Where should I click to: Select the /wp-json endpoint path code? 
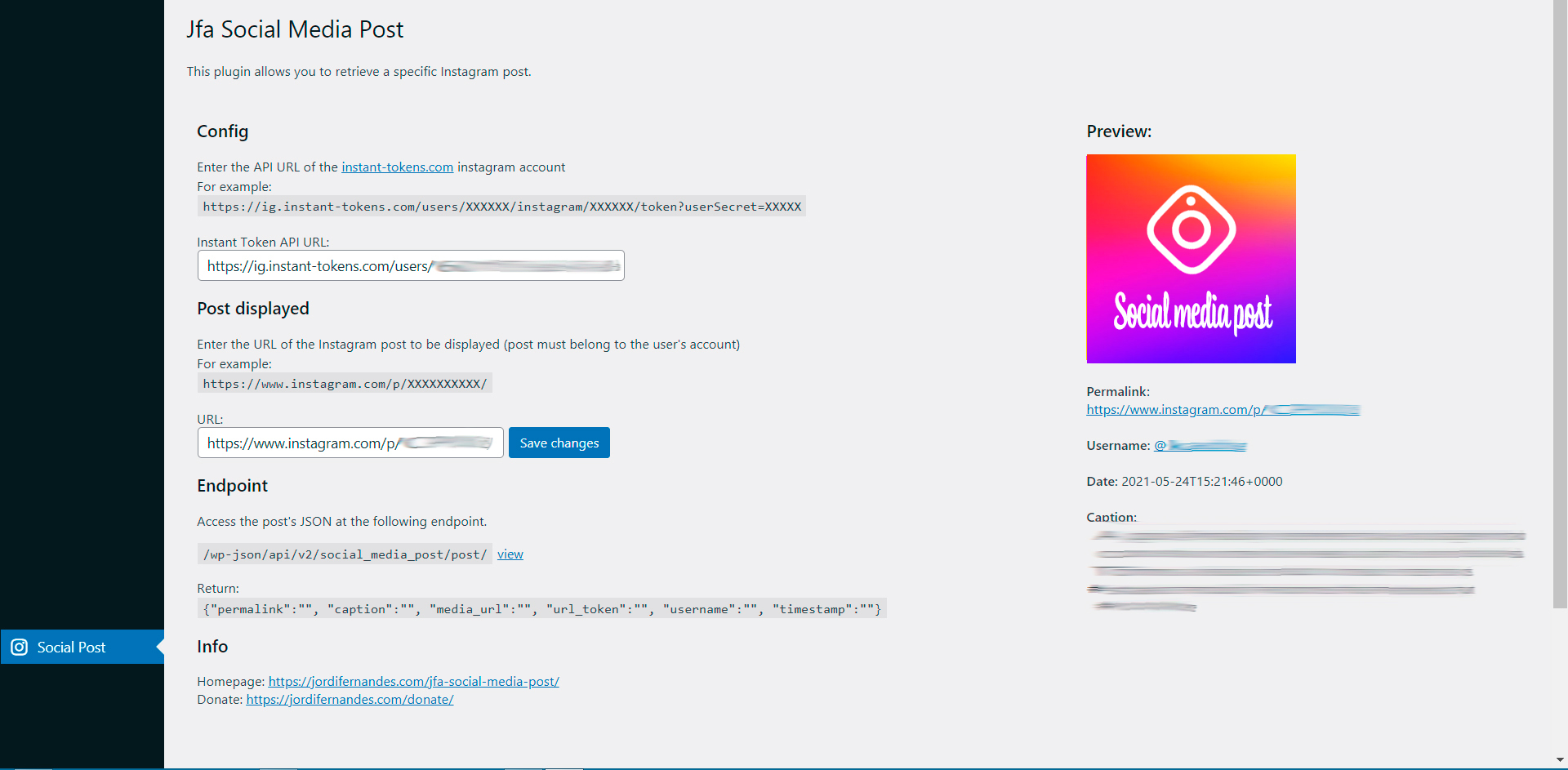tap(345, 554)
